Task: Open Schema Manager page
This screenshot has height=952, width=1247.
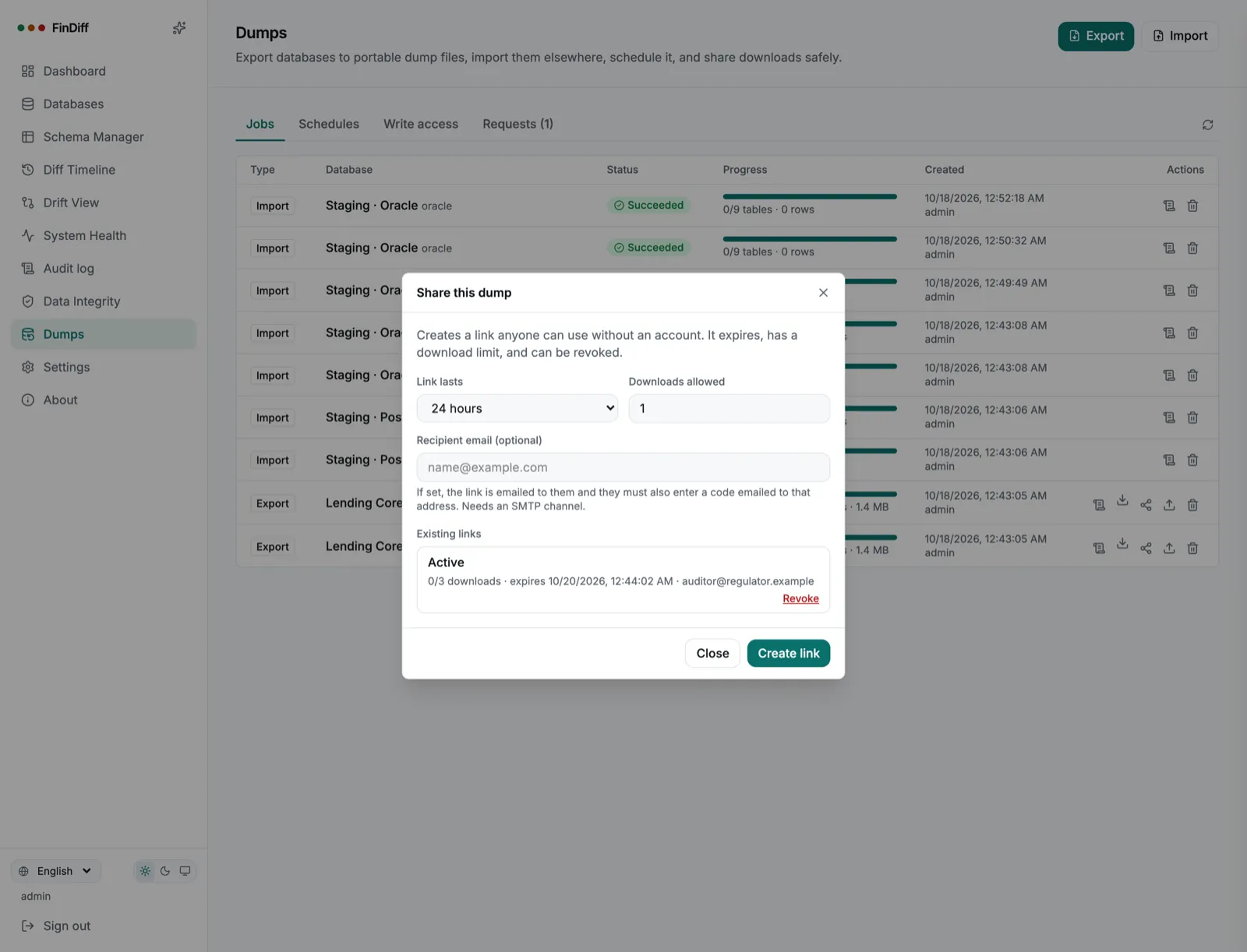Action: (x=104, y=137)
